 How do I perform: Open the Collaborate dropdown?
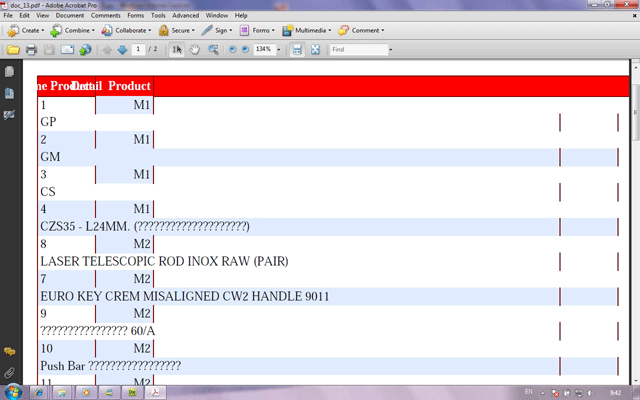(126, 30)
